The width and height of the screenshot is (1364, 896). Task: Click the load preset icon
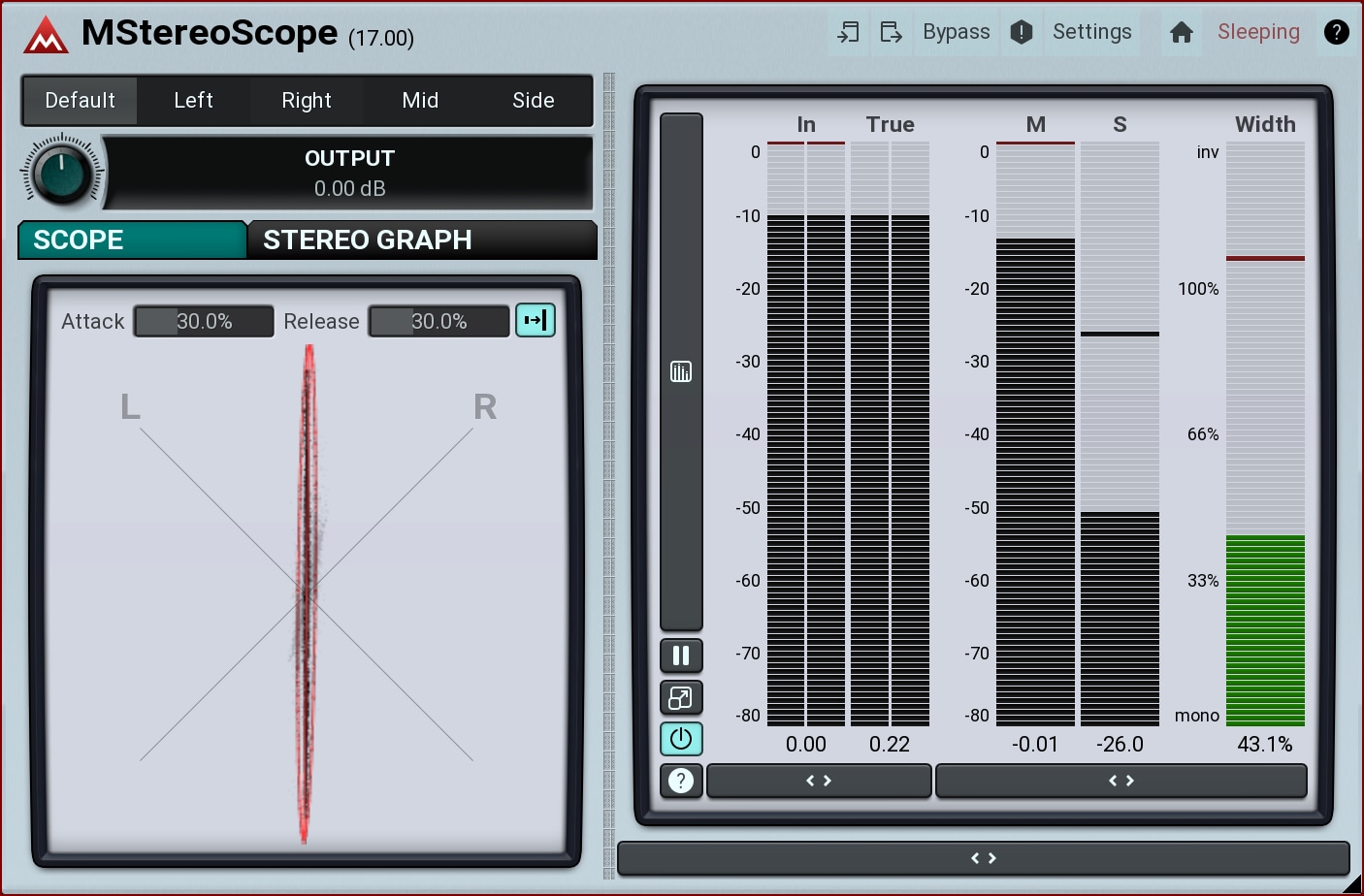point(848,32)
